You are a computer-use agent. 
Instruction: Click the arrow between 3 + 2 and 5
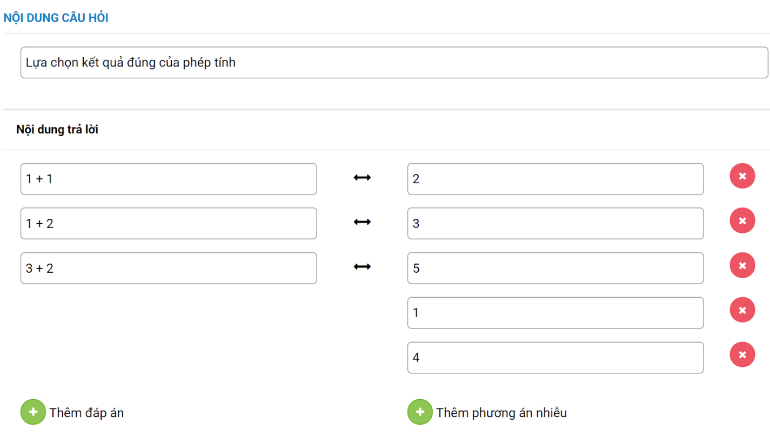coord(362,267)
